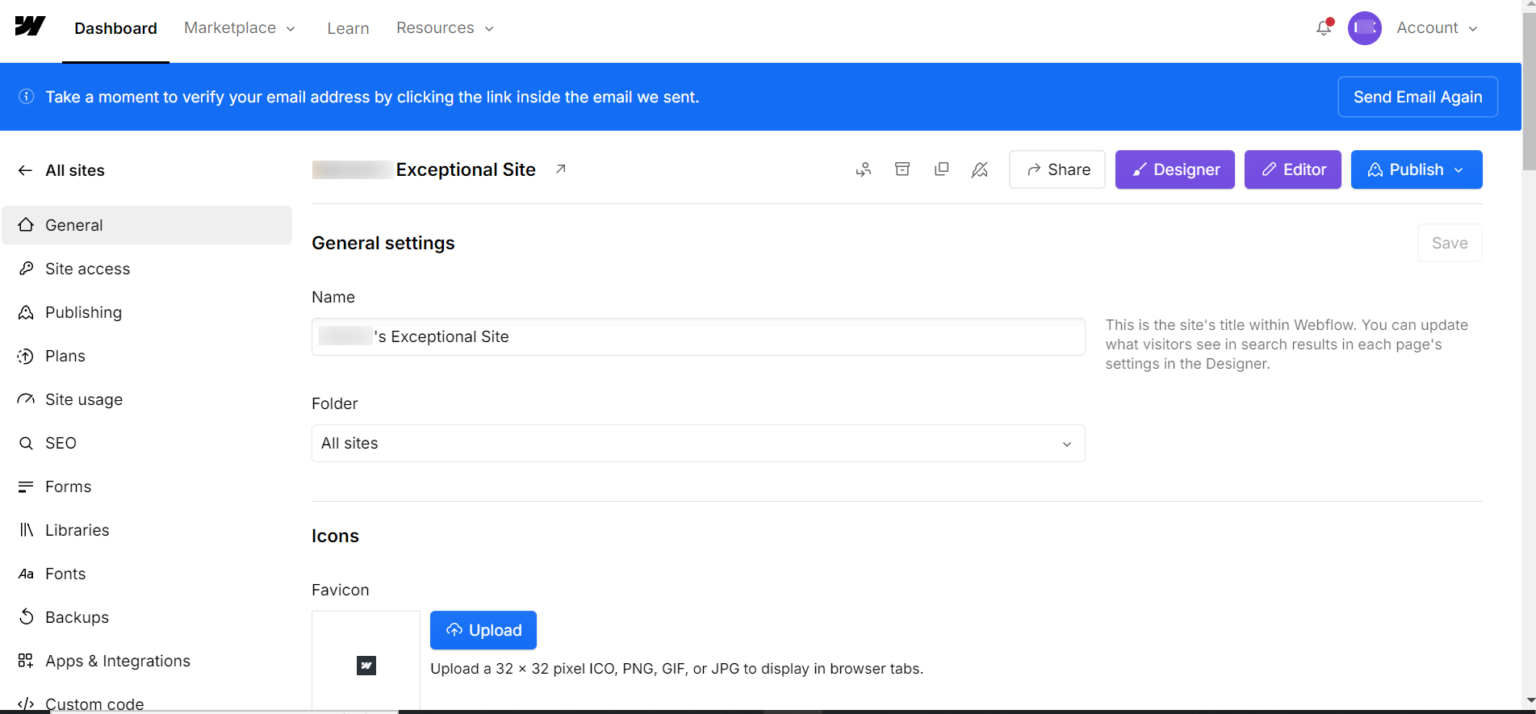Image resolution: width=1536 pixels, height=714 pixels.
Task: Expand the Marketplace menu
Action: coord(240,28)
